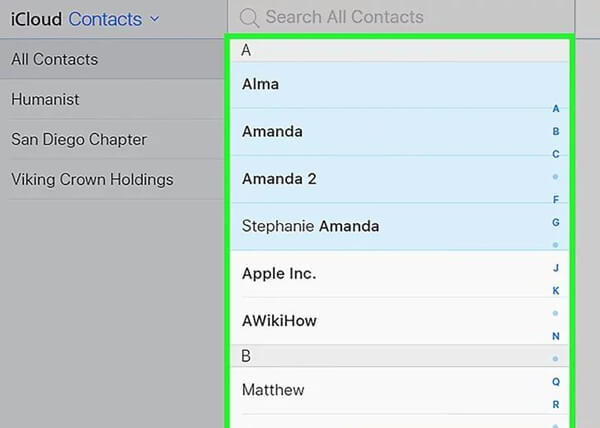Click the magnifying glass search icon

(249, 17)
